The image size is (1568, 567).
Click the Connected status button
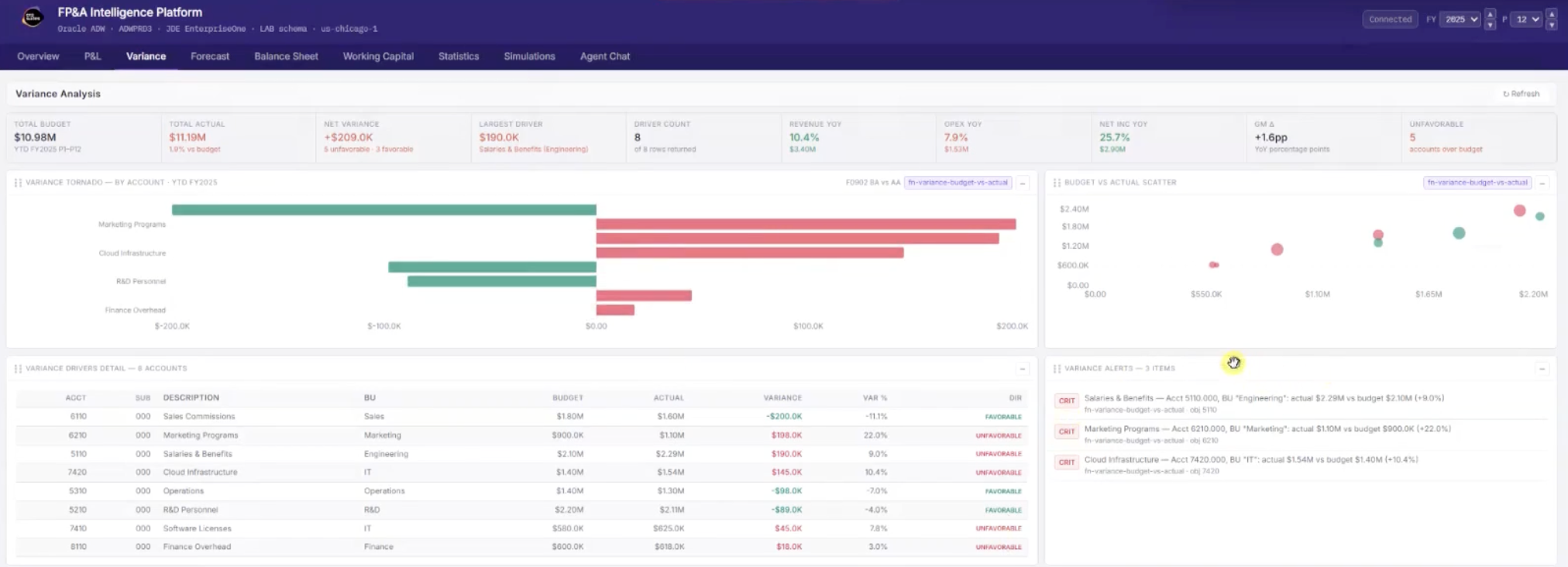coord(1390,19)
